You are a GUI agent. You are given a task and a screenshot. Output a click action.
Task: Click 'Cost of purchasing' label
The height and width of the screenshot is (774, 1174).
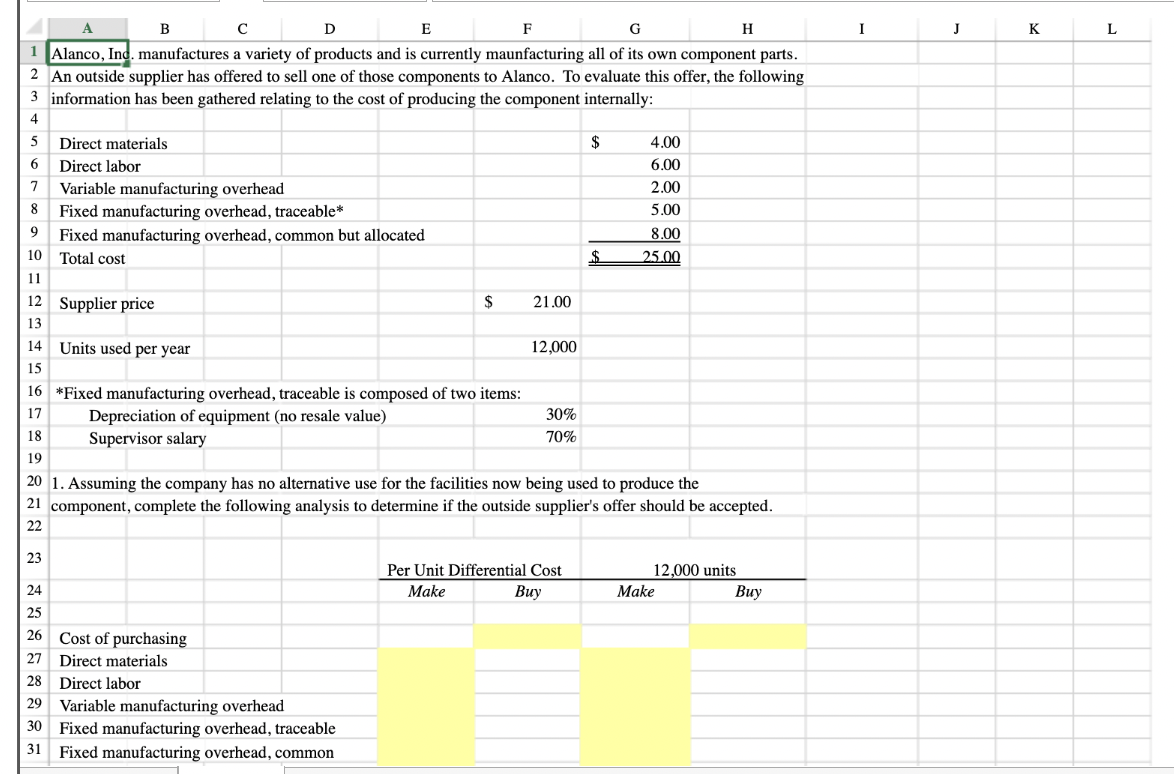(123, 639)
